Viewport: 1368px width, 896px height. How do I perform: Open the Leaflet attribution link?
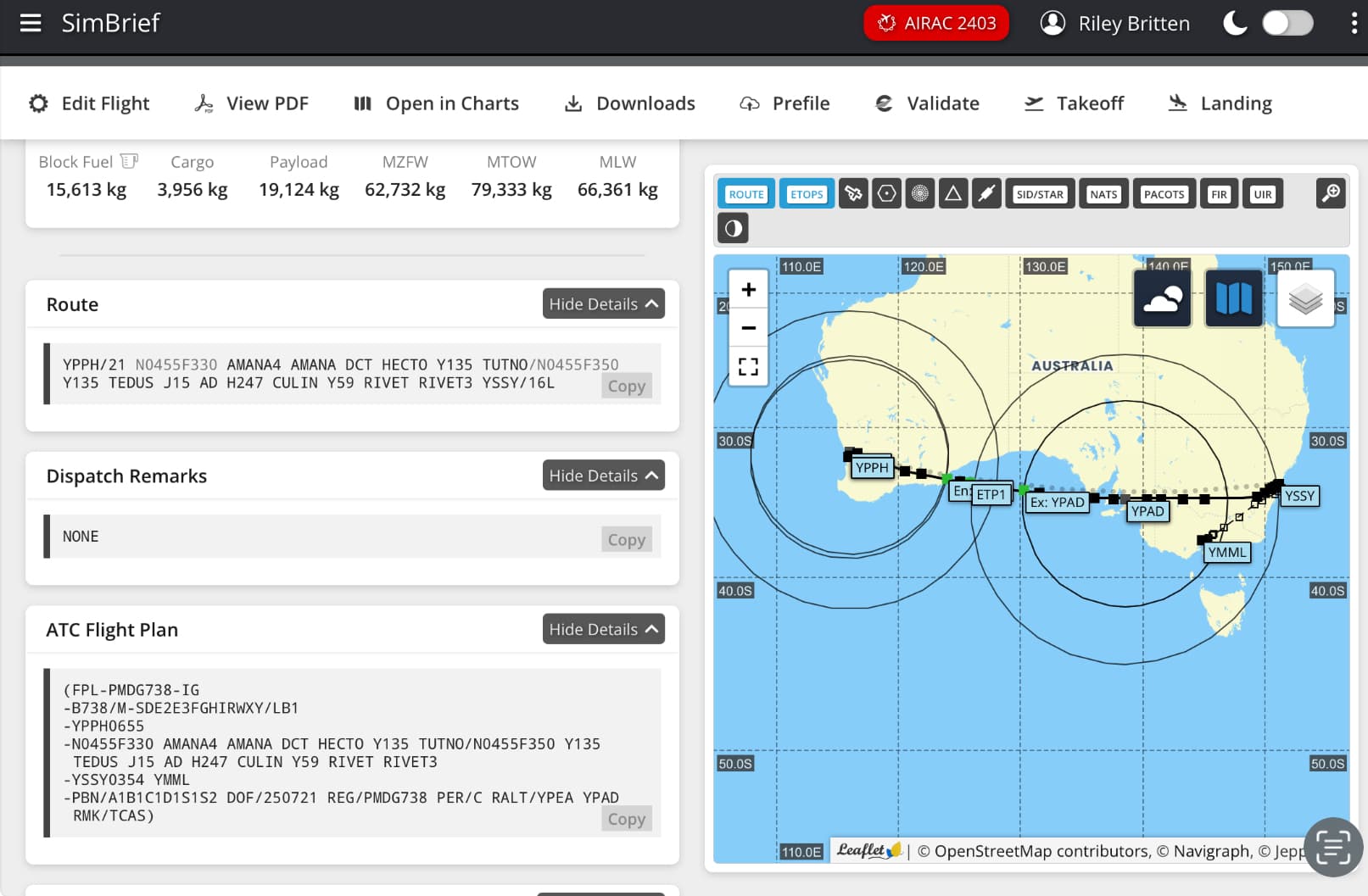(x=868, y=850)
